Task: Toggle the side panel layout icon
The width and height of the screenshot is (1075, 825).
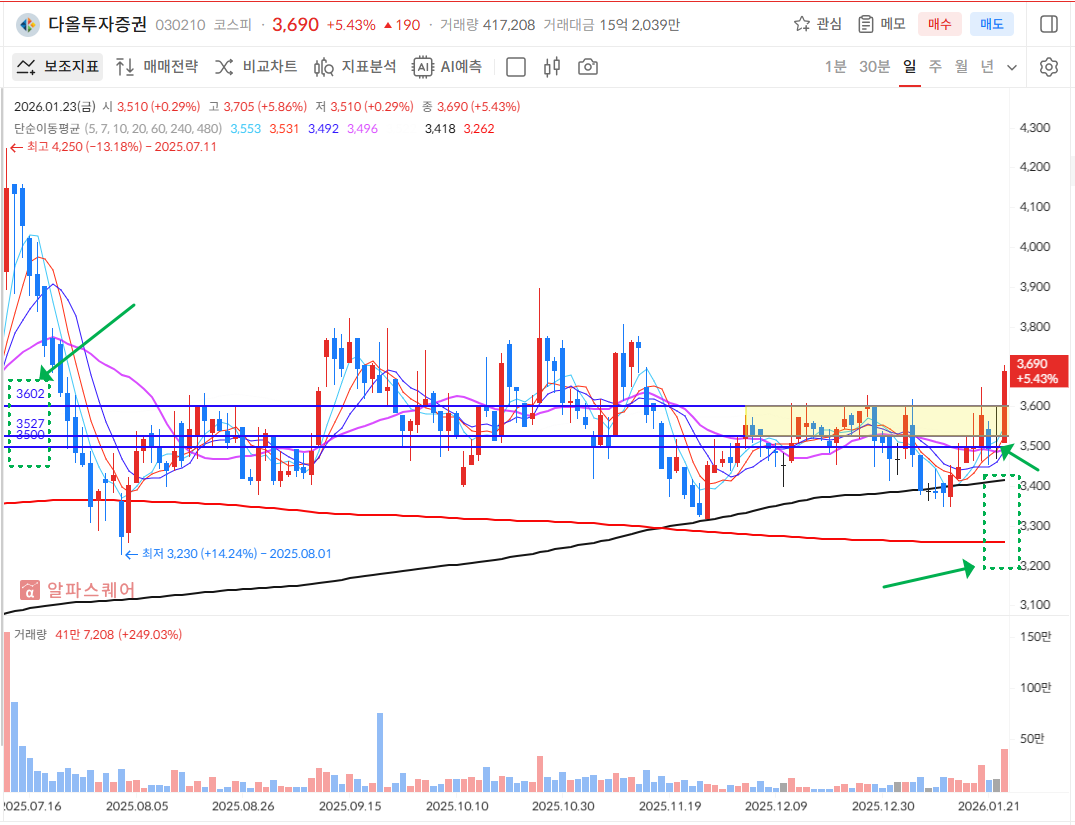Action: (x=1048, y=24)
